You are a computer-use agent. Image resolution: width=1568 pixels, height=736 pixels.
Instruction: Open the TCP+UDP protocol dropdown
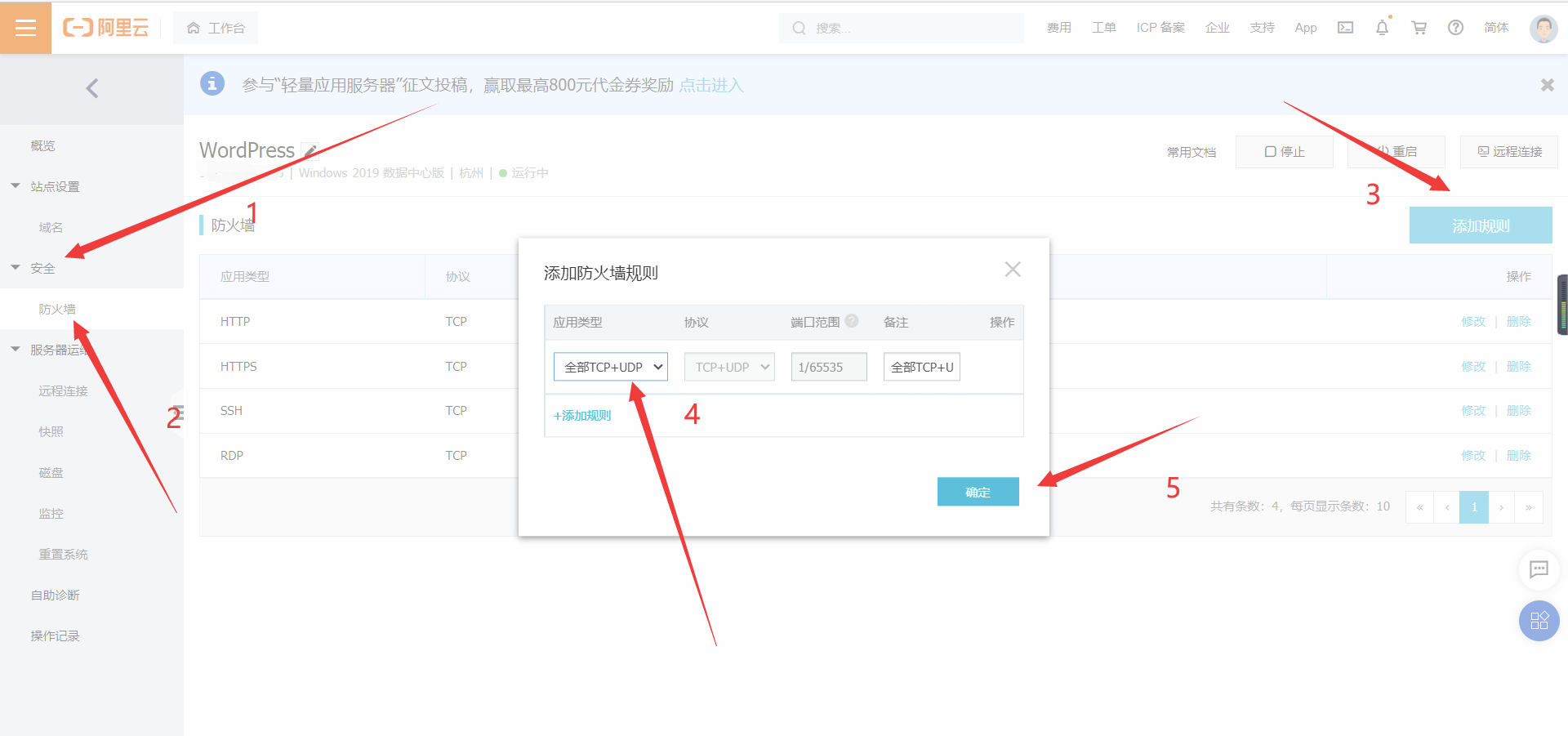[x=729, y=367]
